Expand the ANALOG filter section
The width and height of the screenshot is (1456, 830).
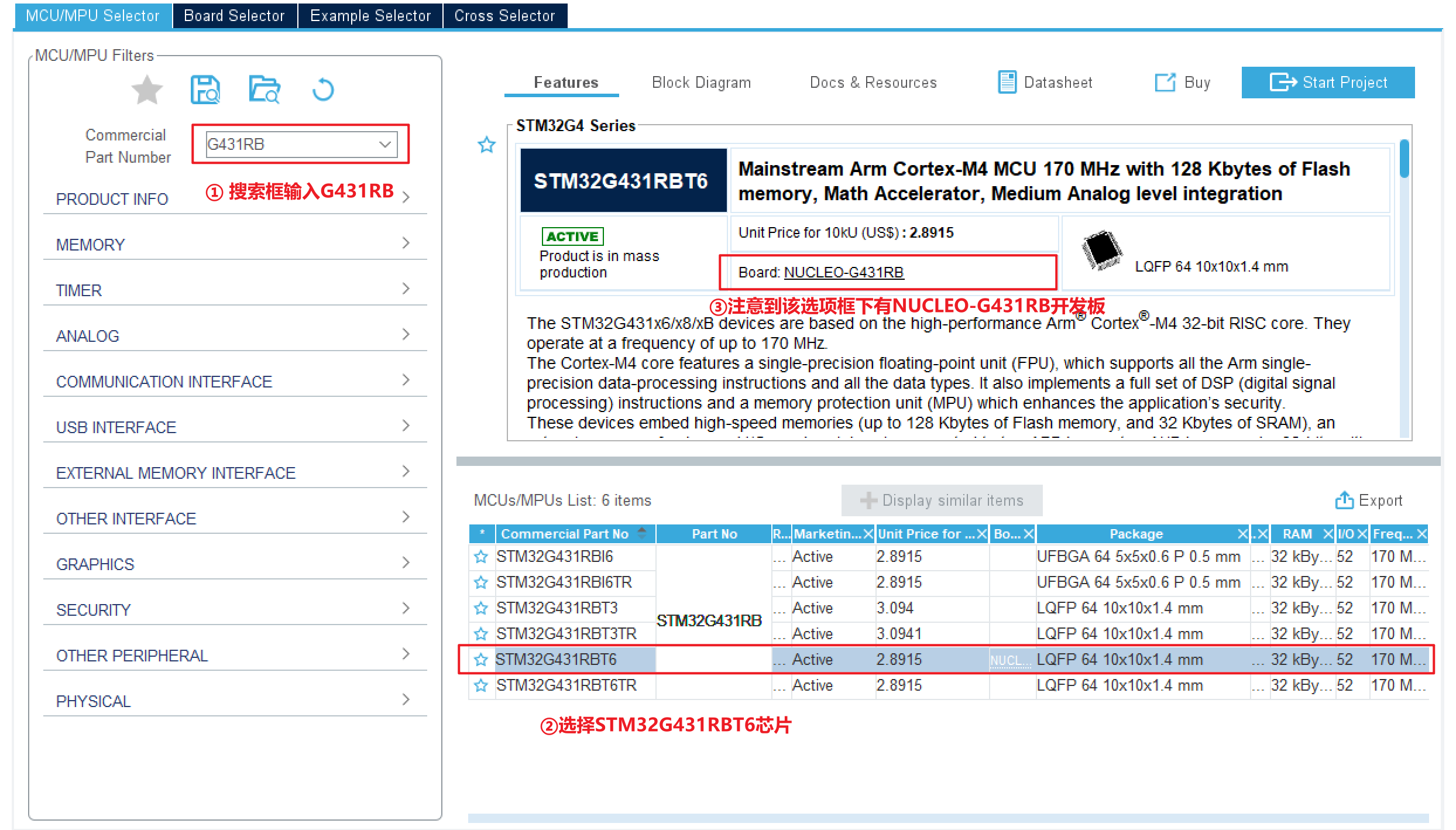click(235, 335)
